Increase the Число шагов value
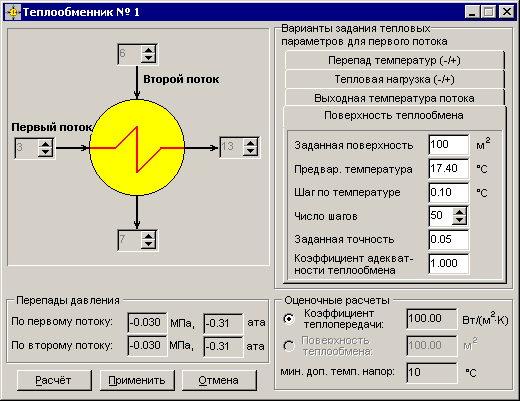 pos(460,212)
